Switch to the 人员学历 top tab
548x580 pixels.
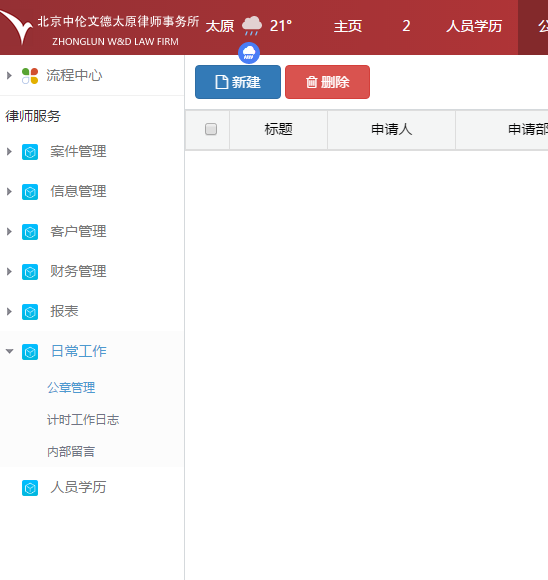(x=474, y=26)
